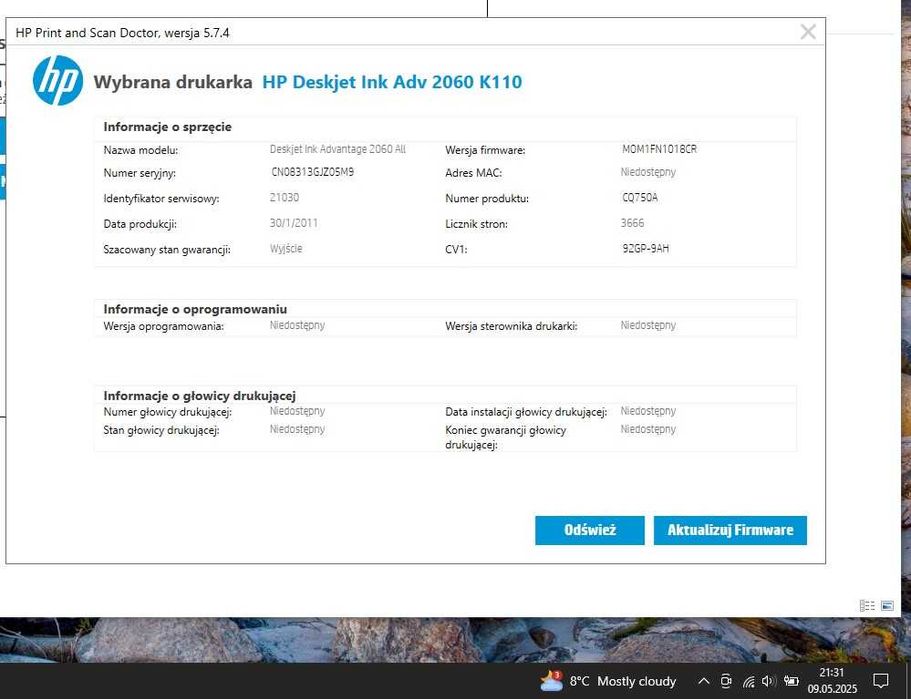
Task: Switch to large thumbnails view icon in background window
Action: pos(887,605)
